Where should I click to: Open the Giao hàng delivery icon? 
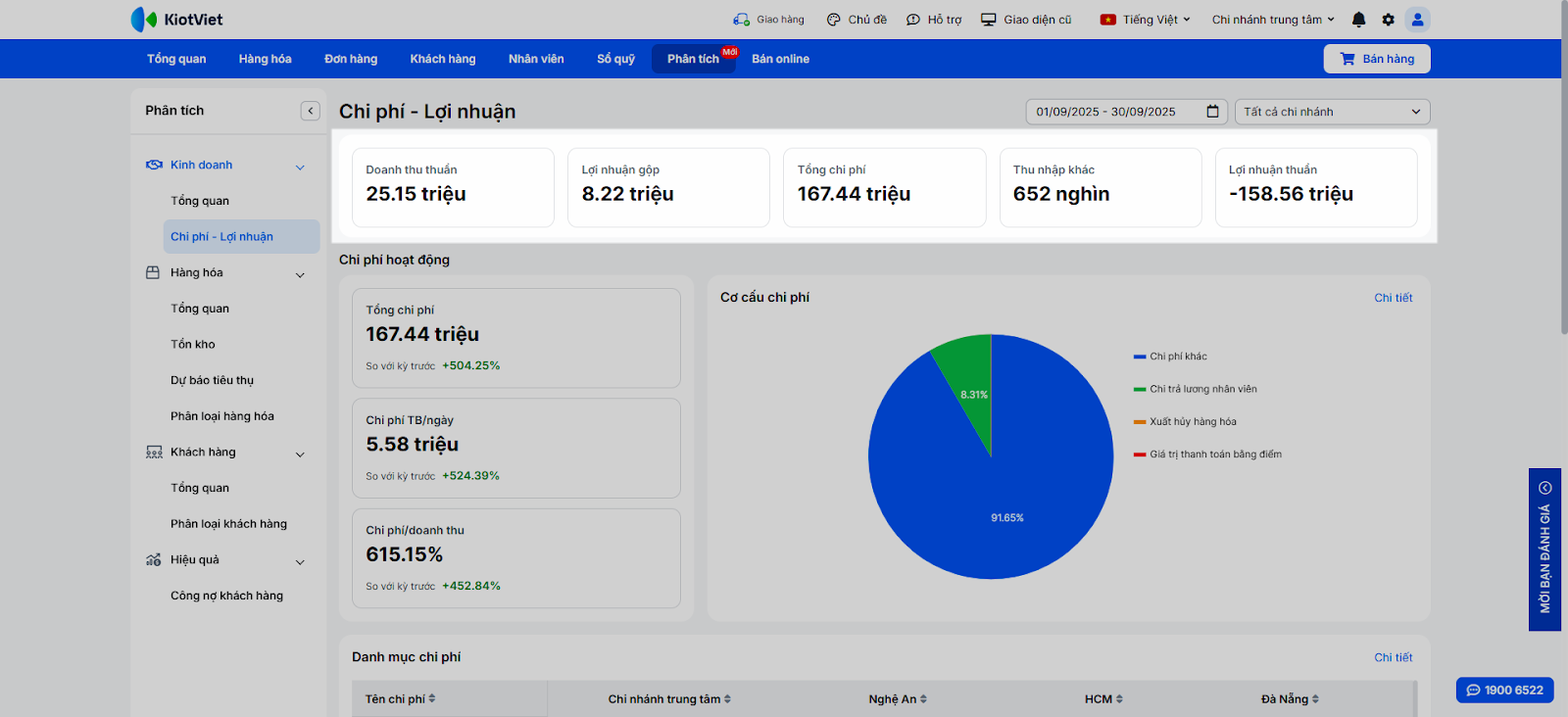pos(742,20)
